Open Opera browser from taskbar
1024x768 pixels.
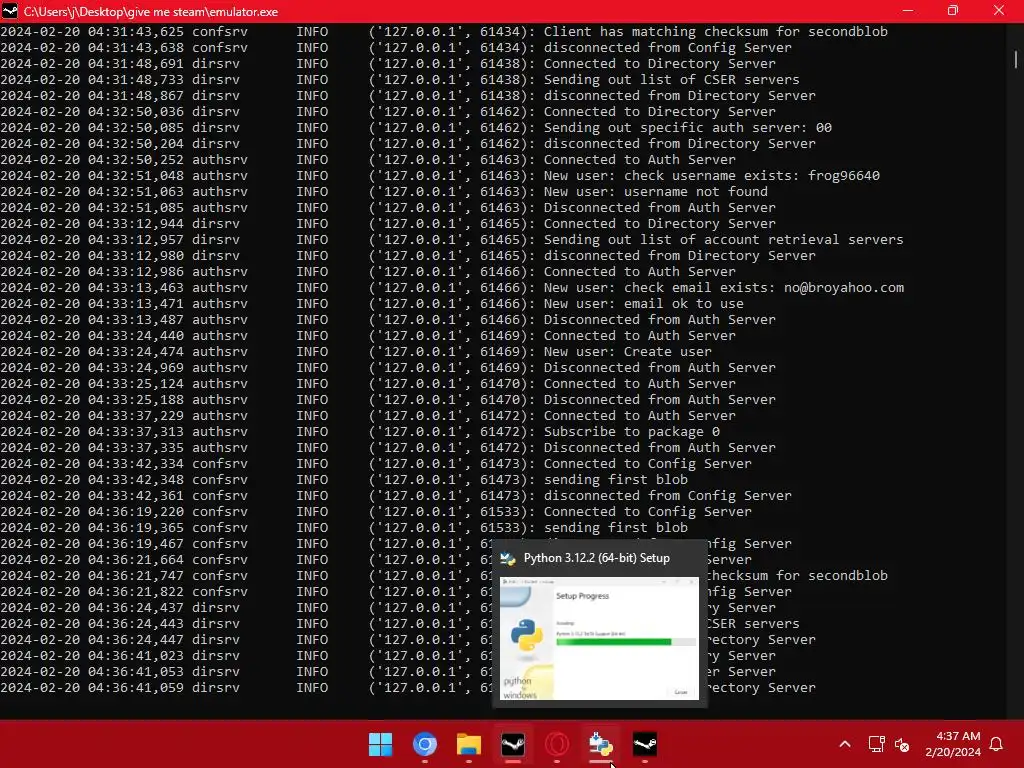pos(557,744)
